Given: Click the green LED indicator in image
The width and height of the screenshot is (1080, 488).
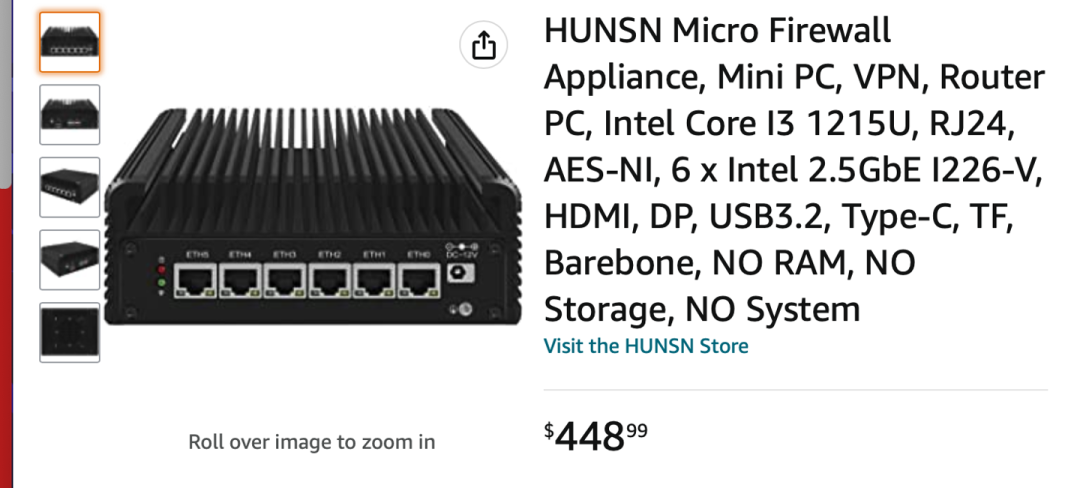Looking at the screenshot, I should pyautogui.click(x=162, y=282).
